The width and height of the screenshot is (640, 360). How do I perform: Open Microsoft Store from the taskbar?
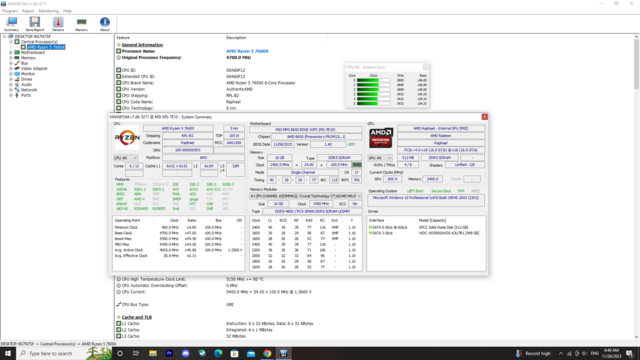pos(234,353)
